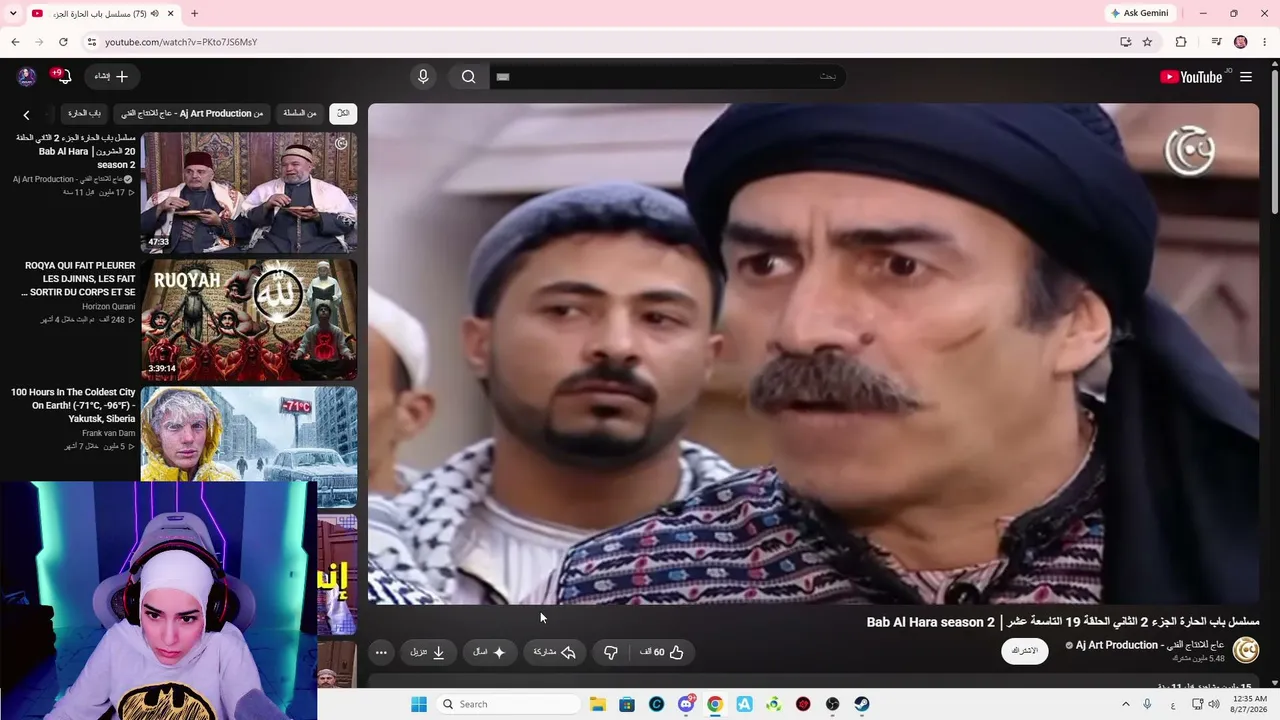
Task: Select the 'الكل' filter chip
Action: pos(343,113)
